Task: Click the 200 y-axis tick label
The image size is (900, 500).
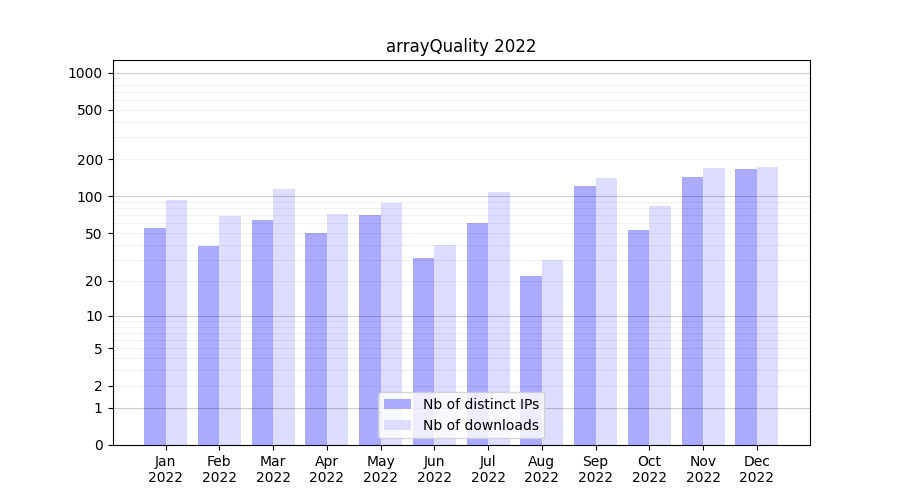Action: (x=89, y=160)
